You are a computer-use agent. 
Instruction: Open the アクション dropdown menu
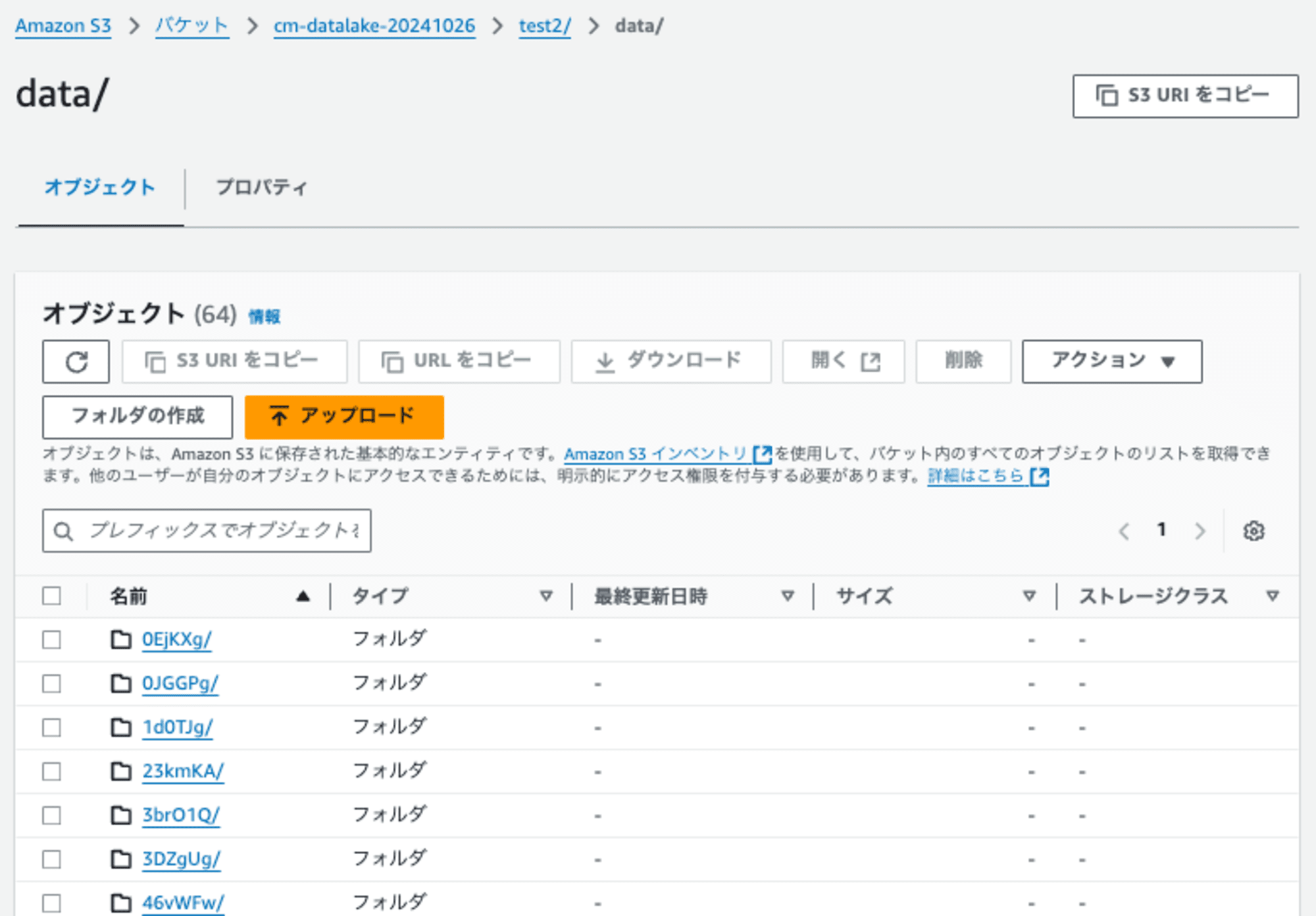[1111, 361]
